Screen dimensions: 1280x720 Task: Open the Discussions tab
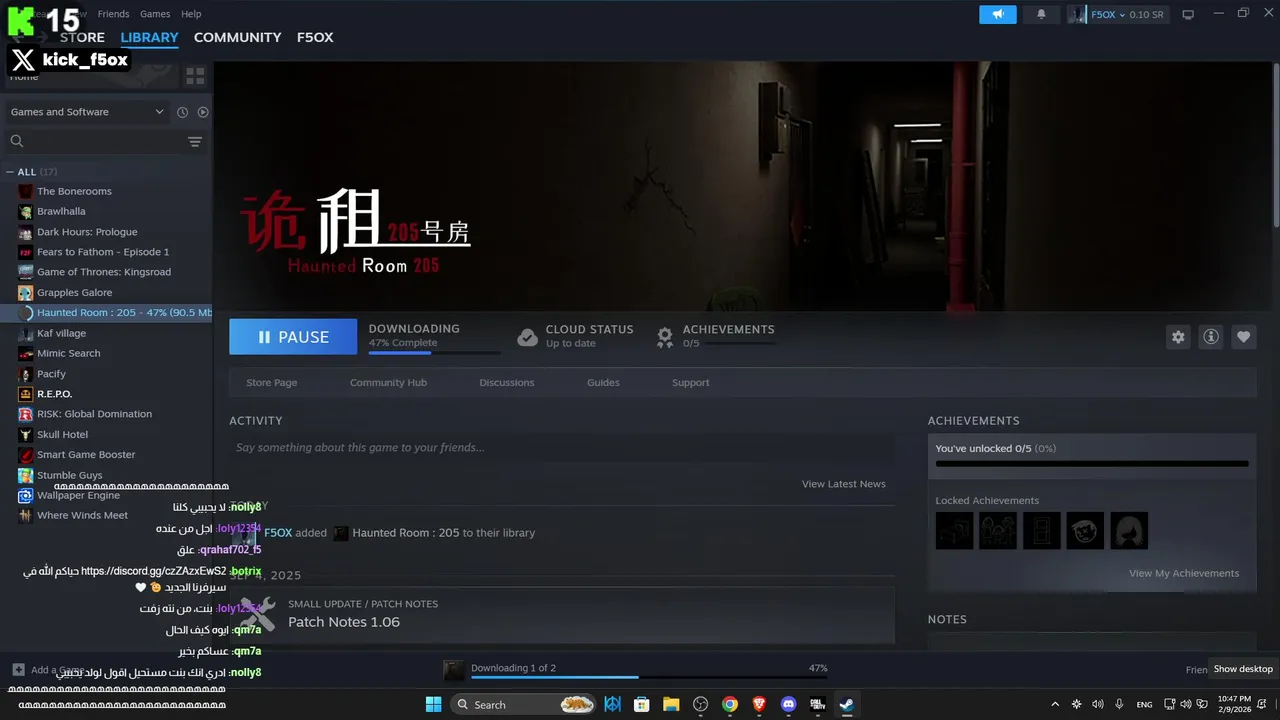coord(507,382)
